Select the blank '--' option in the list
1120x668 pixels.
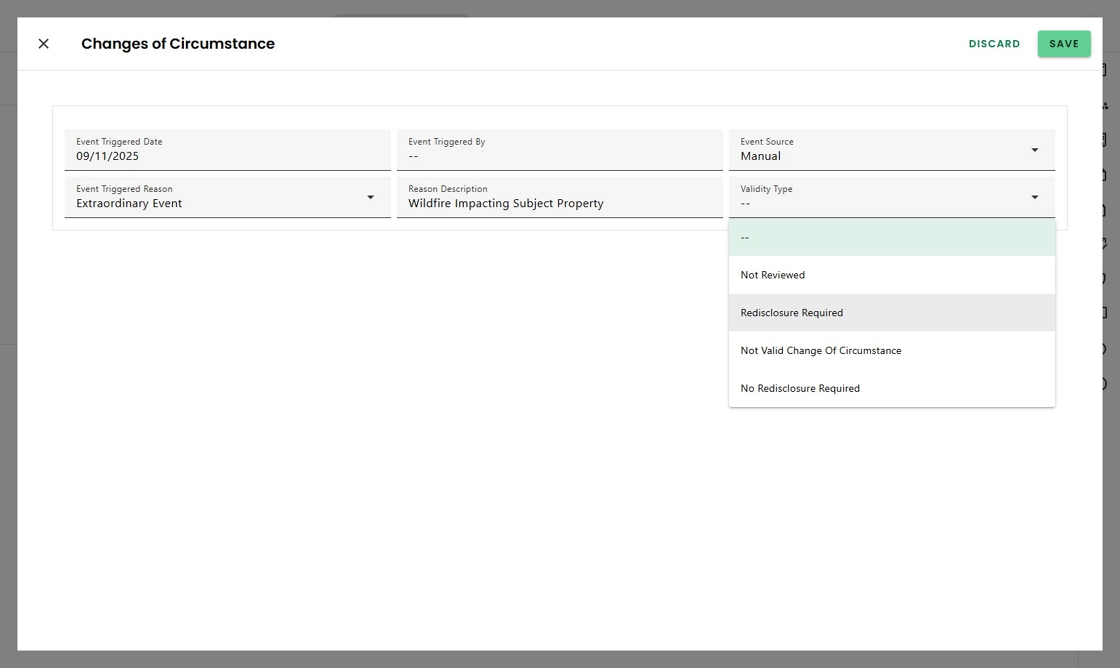891,237
